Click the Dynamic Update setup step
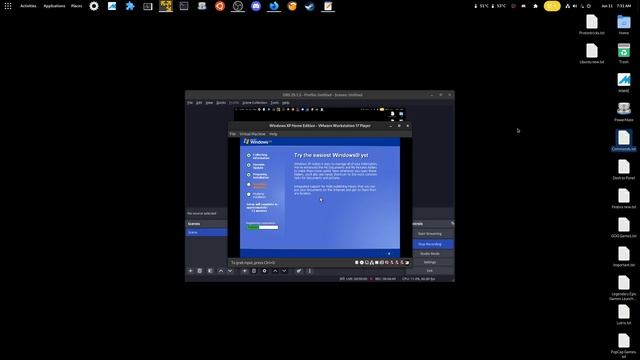640x360 pixels. coord(256,166)
